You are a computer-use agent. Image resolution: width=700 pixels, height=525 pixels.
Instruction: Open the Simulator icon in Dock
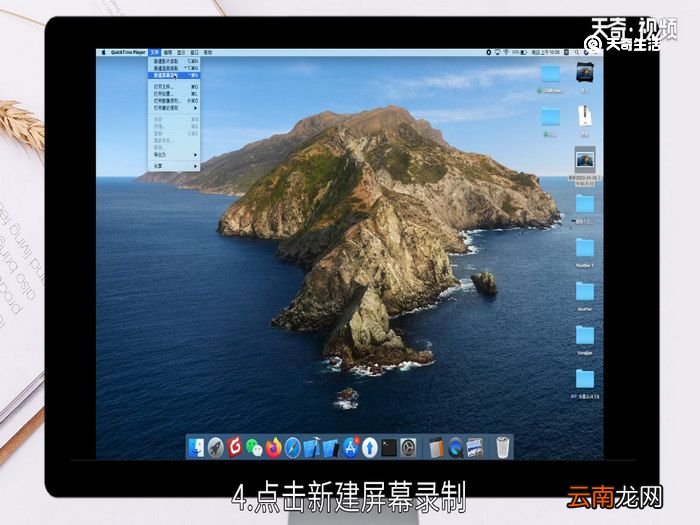tap(331, 448)
